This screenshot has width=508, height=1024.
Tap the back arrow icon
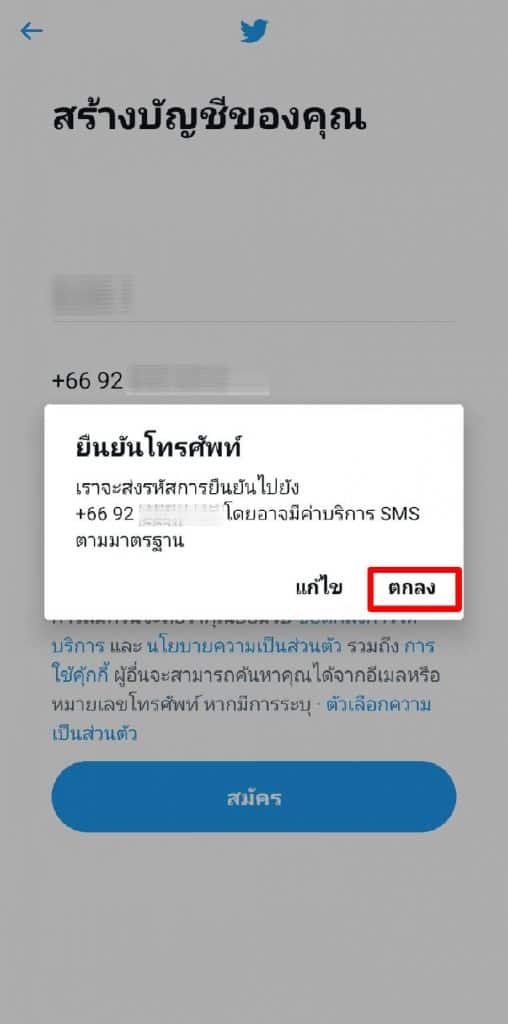pos(31,31)
